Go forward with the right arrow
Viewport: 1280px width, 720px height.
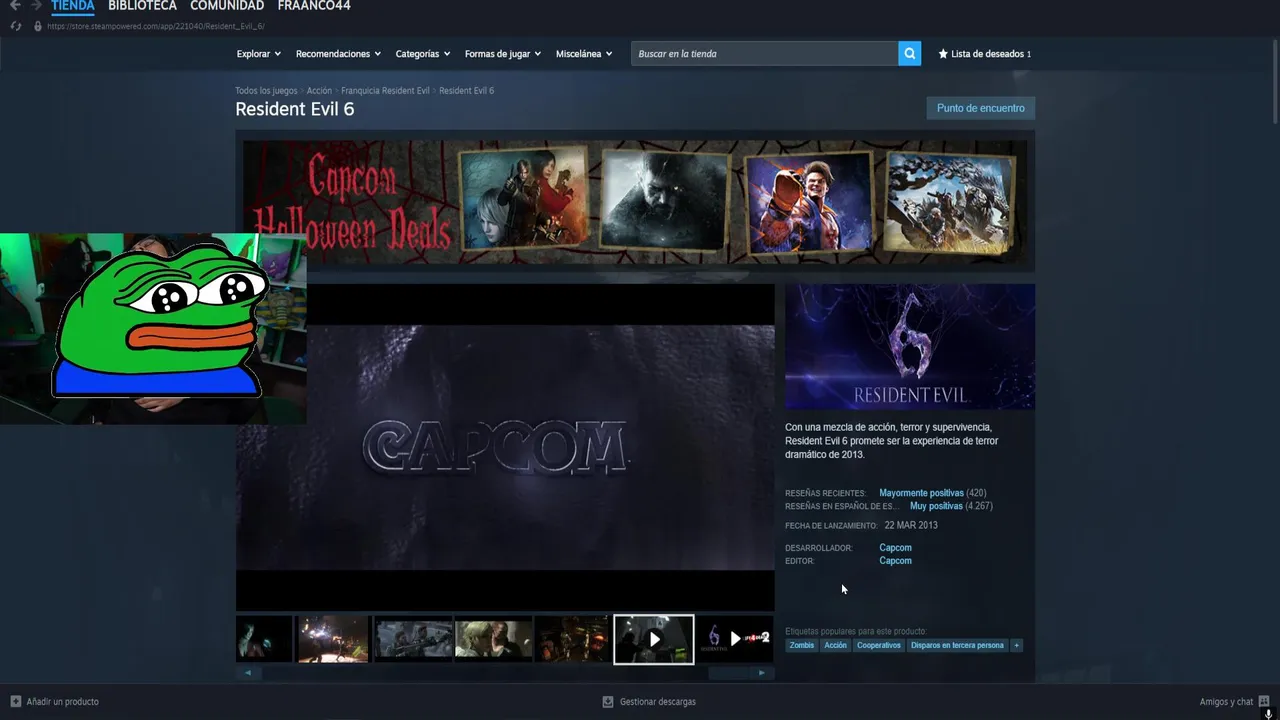tap(36, 6)
